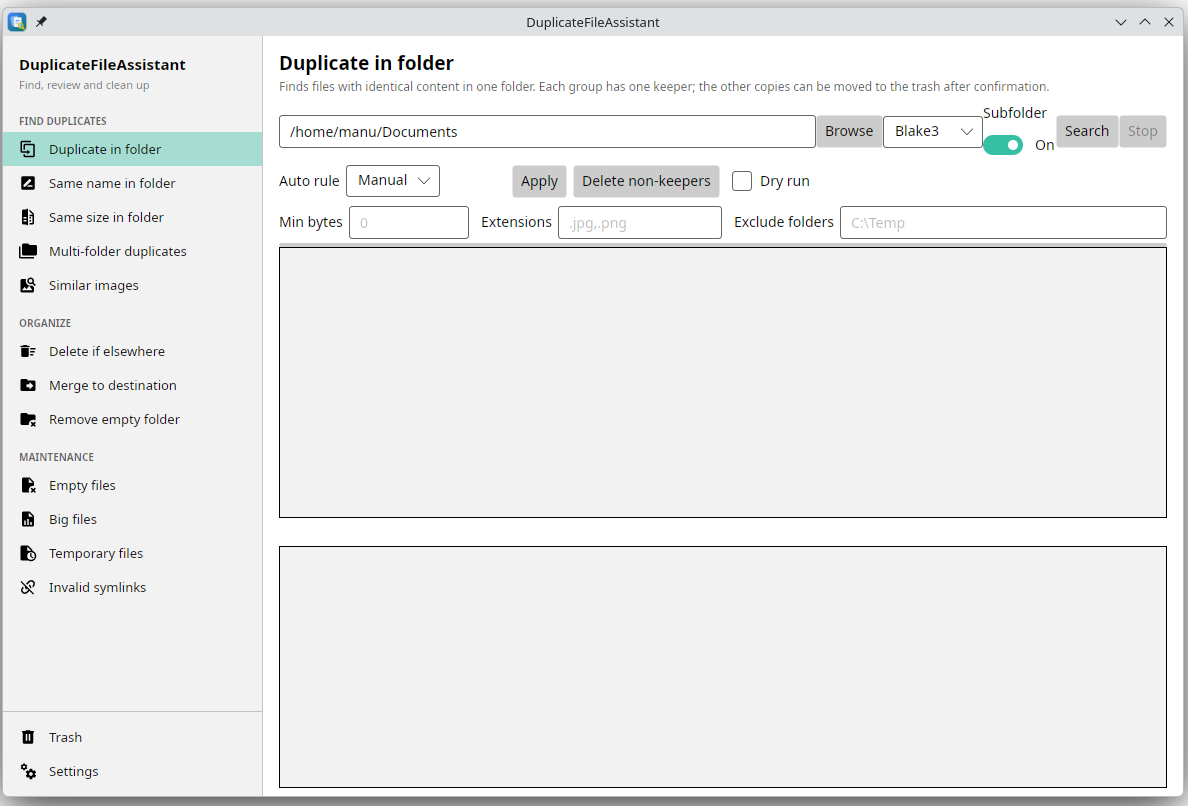
Task: Click the Same name in folder icon
Action: (x=28, y=183)
